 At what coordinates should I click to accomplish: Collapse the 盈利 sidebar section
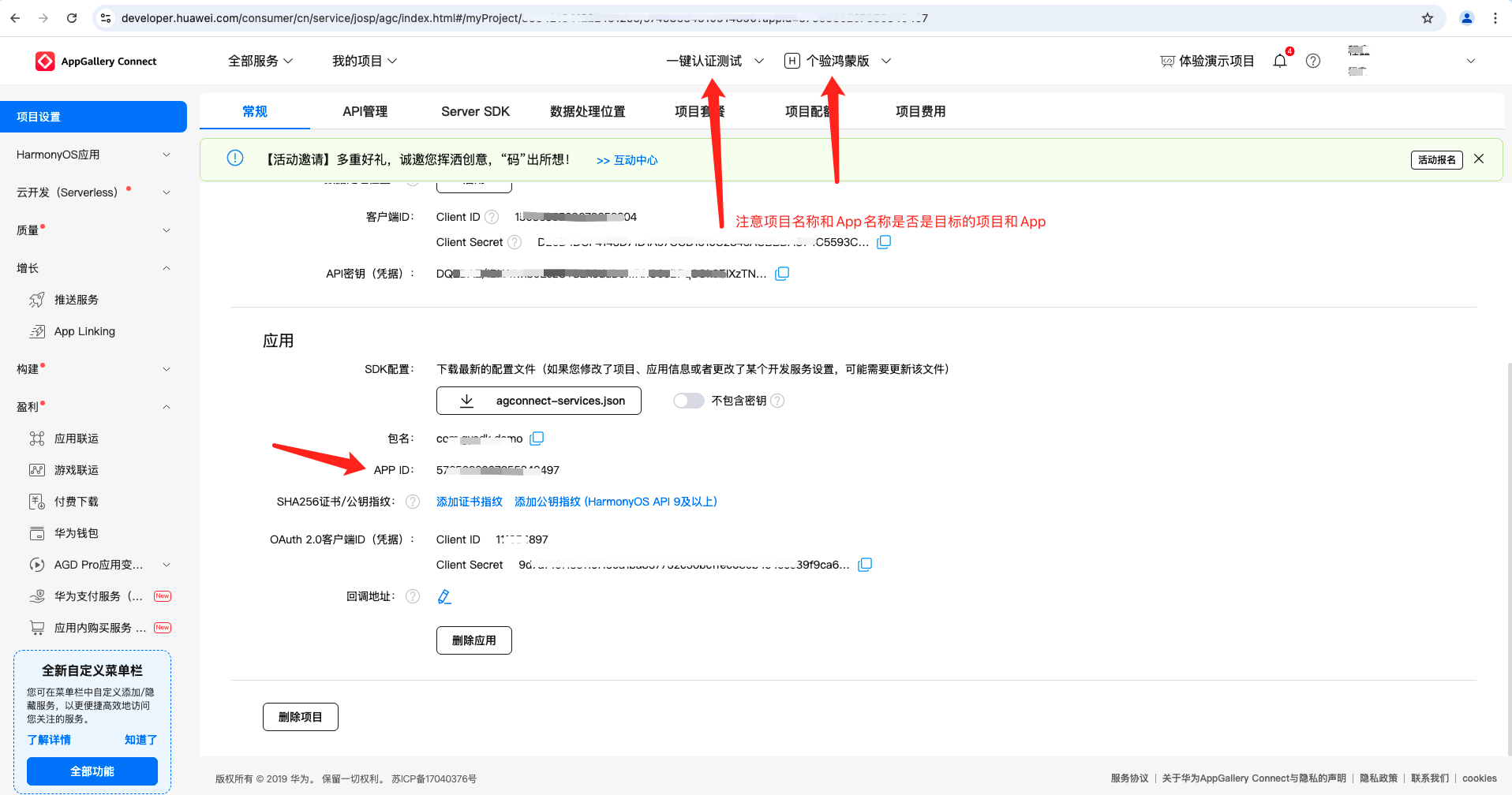(93, 407)
